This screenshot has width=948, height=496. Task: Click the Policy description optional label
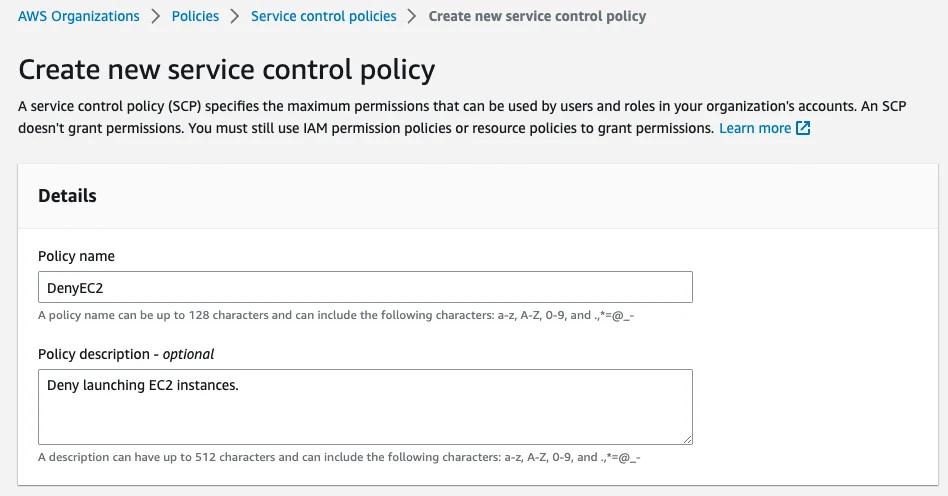click(x=126, y=354)
